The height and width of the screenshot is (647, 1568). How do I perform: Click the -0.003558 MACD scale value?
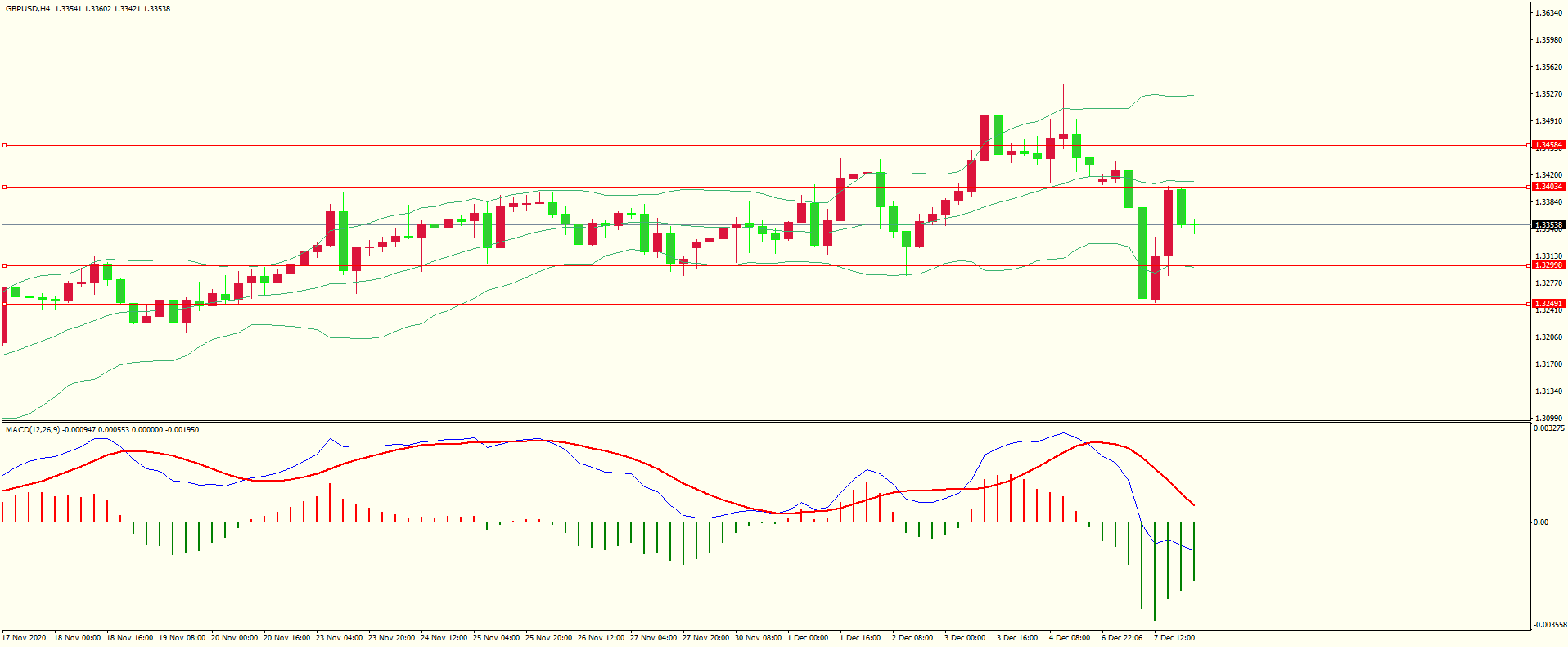point(1549,625)
